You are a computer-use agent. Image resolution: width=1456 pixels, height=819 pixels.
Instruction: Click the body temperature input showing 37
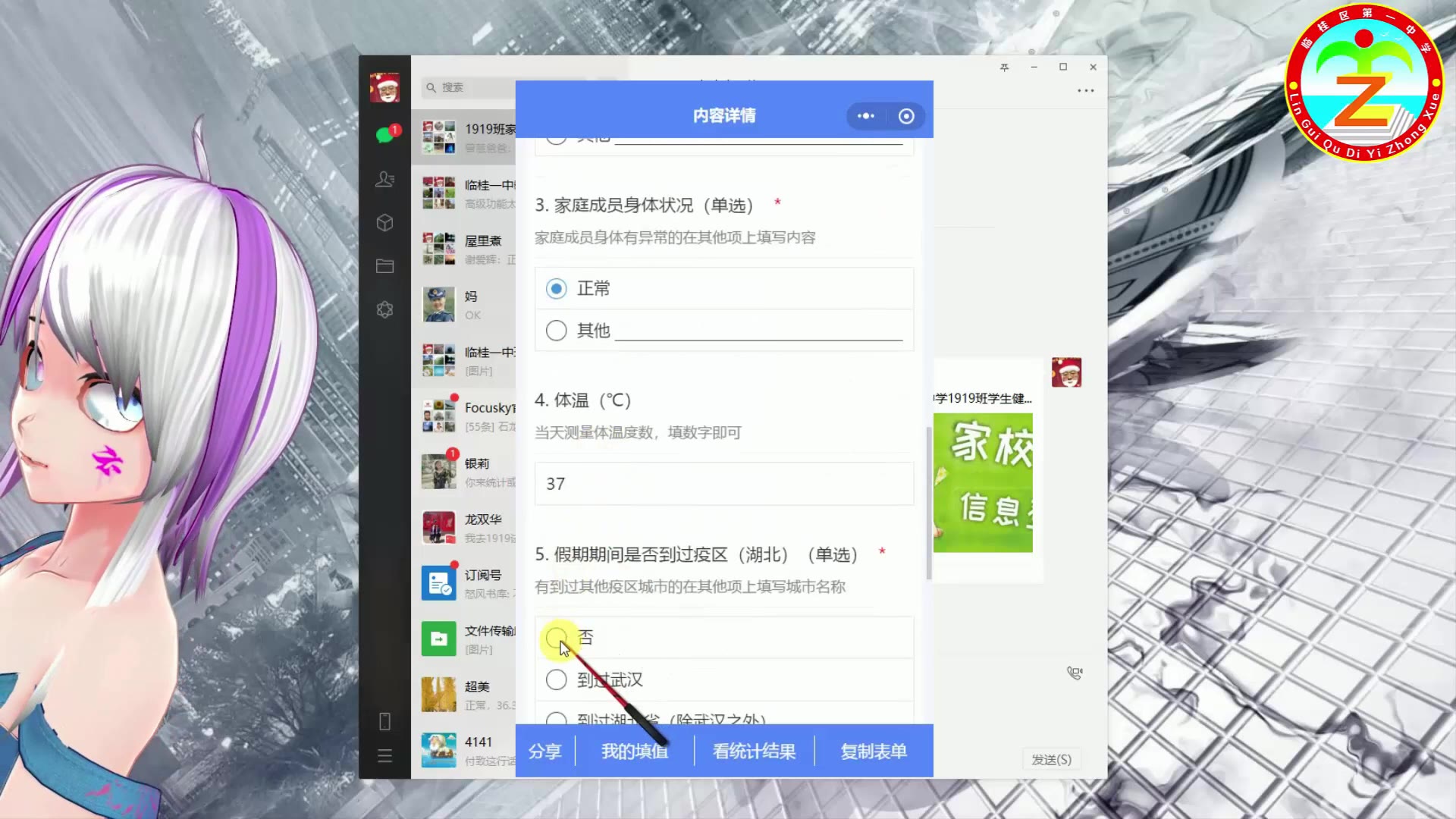[724, 484]
